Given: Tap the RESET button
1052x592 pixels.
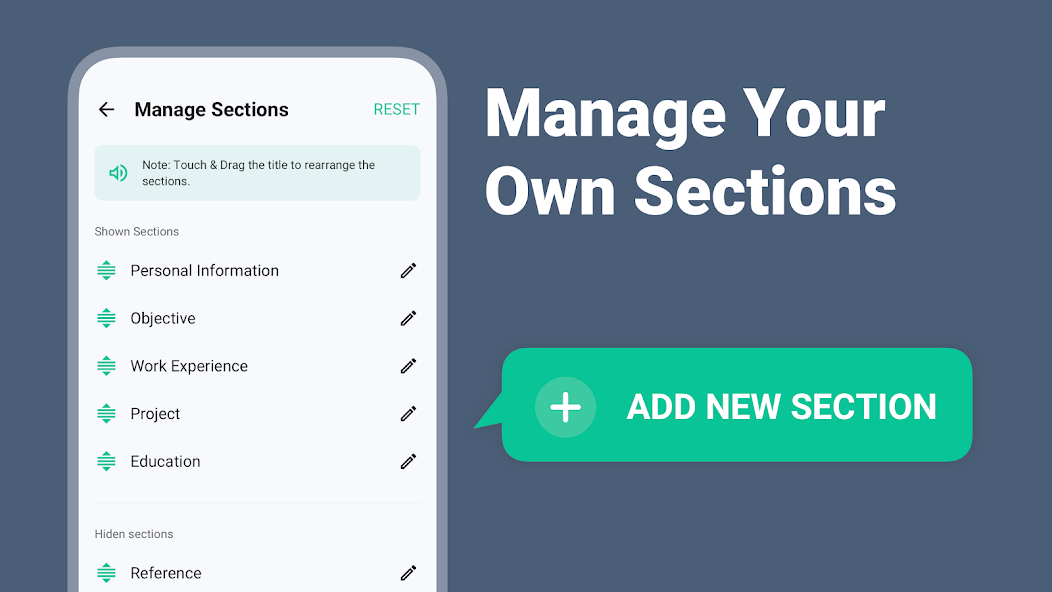Looking at the screenshot, I should 397,109.
